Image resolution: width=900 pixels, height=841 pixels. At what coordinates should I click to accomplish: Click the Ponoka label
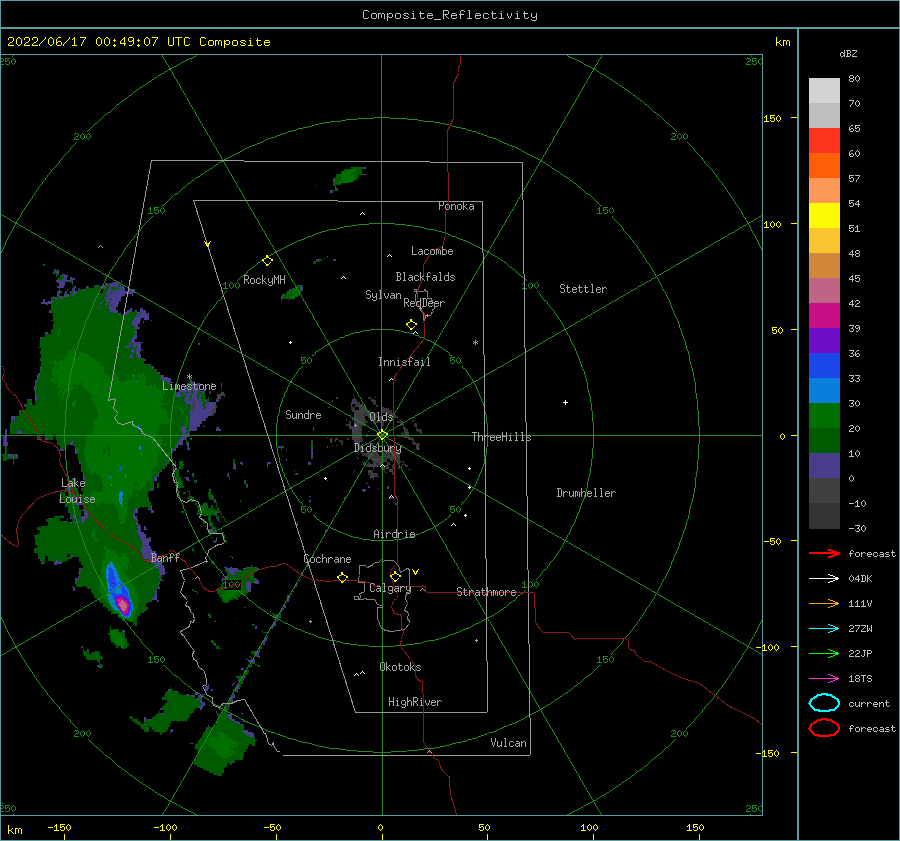click(x=456, y=206)
